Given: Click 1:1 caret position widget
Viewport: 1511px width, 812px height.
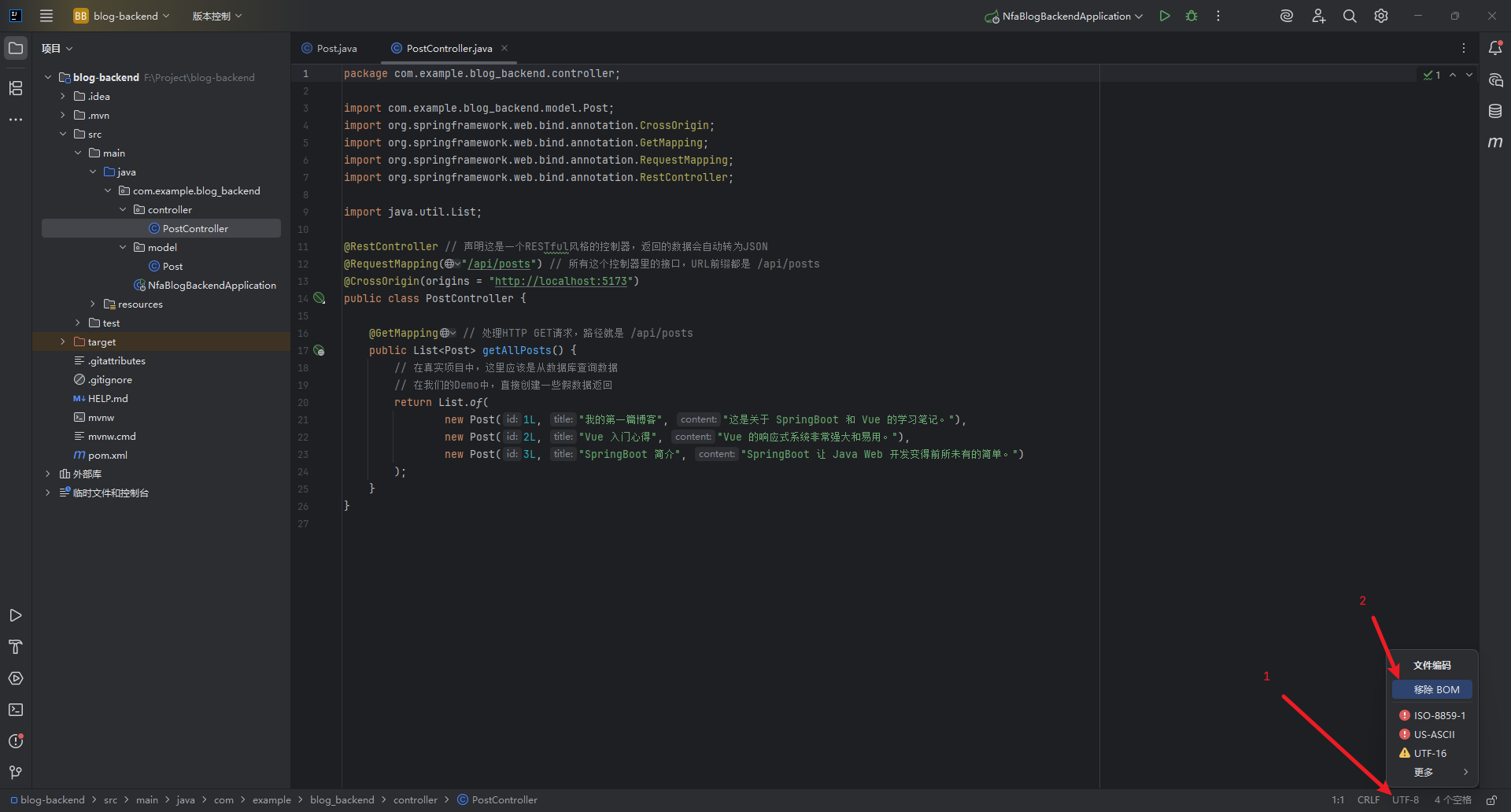Looking at the screenshot, I should point(1338,800).
